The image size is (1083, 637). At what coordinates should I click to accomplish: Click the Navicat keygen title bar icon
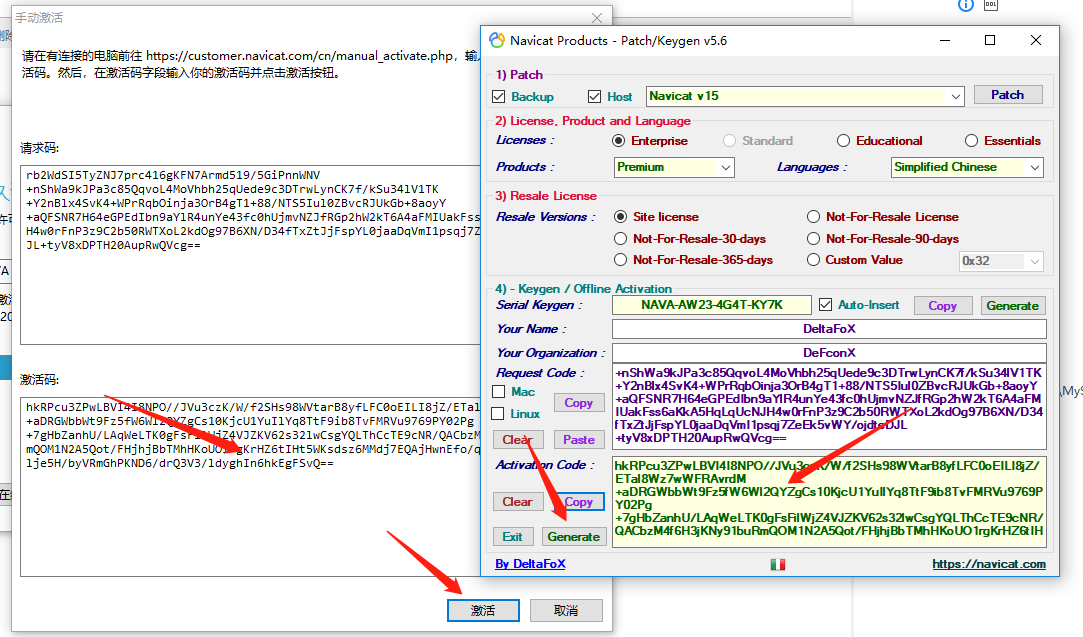tap(497, 40)
